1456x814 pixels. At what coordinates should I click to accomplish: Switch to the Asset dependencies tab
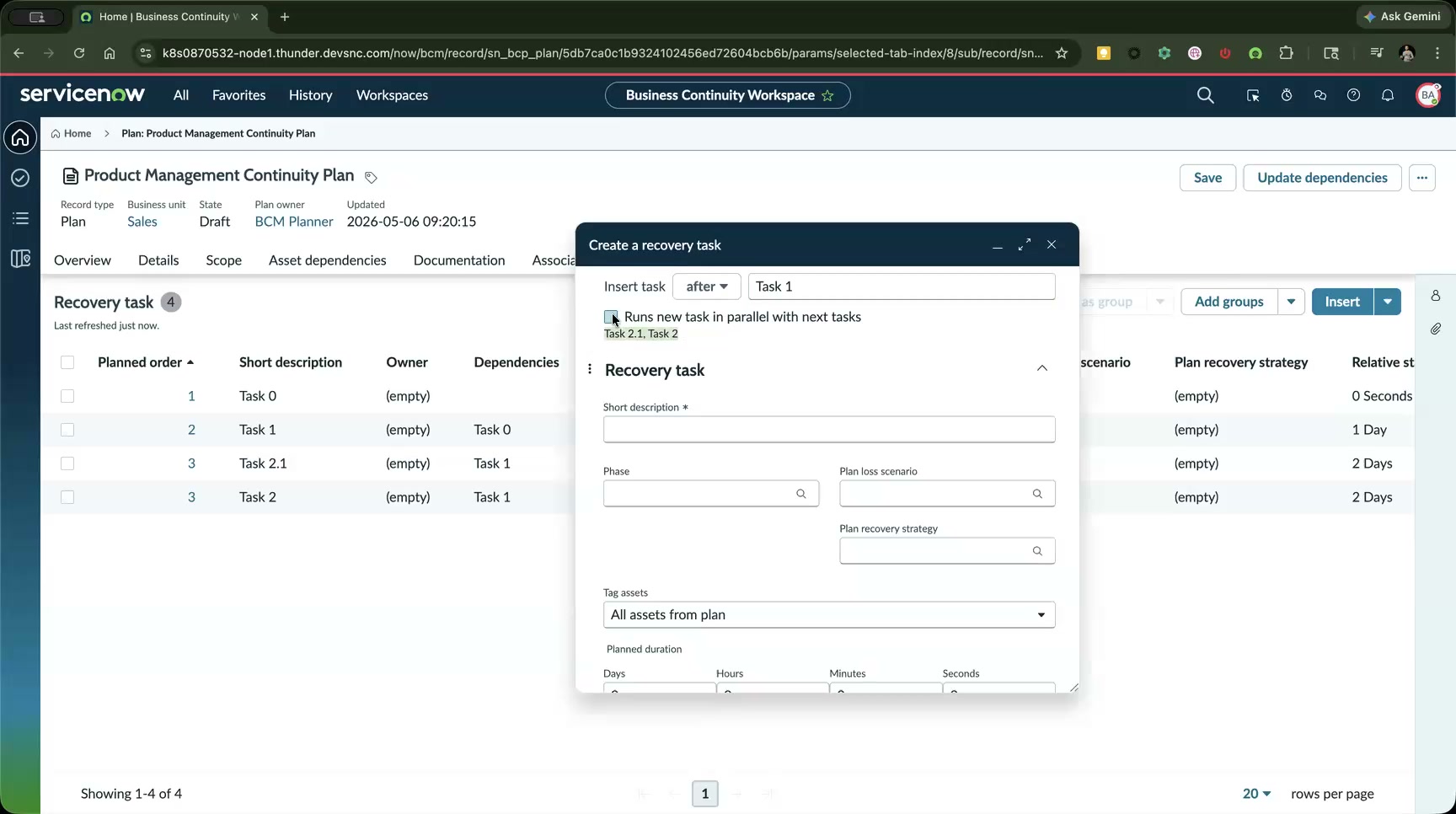327,260
